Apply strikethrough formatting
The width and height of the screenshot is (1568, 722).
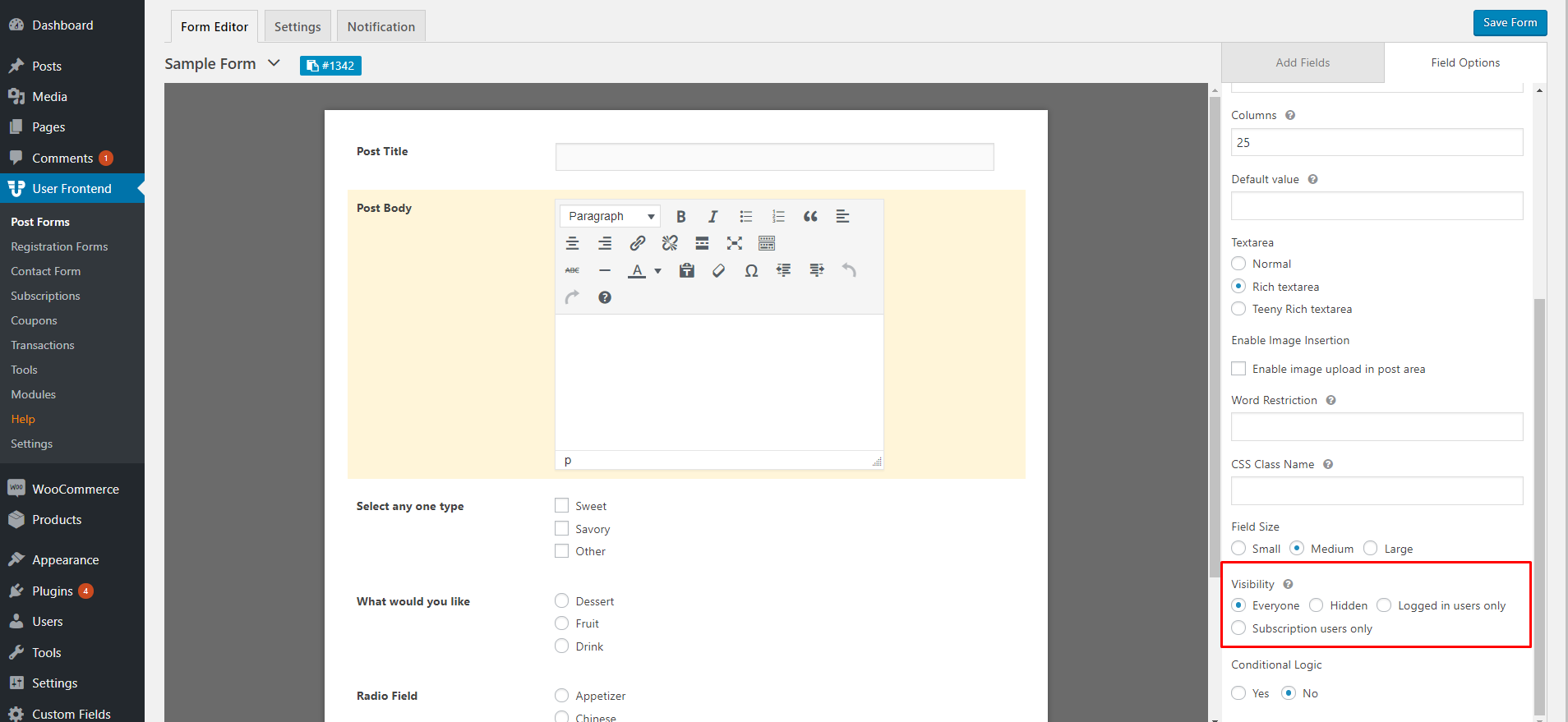573,270
